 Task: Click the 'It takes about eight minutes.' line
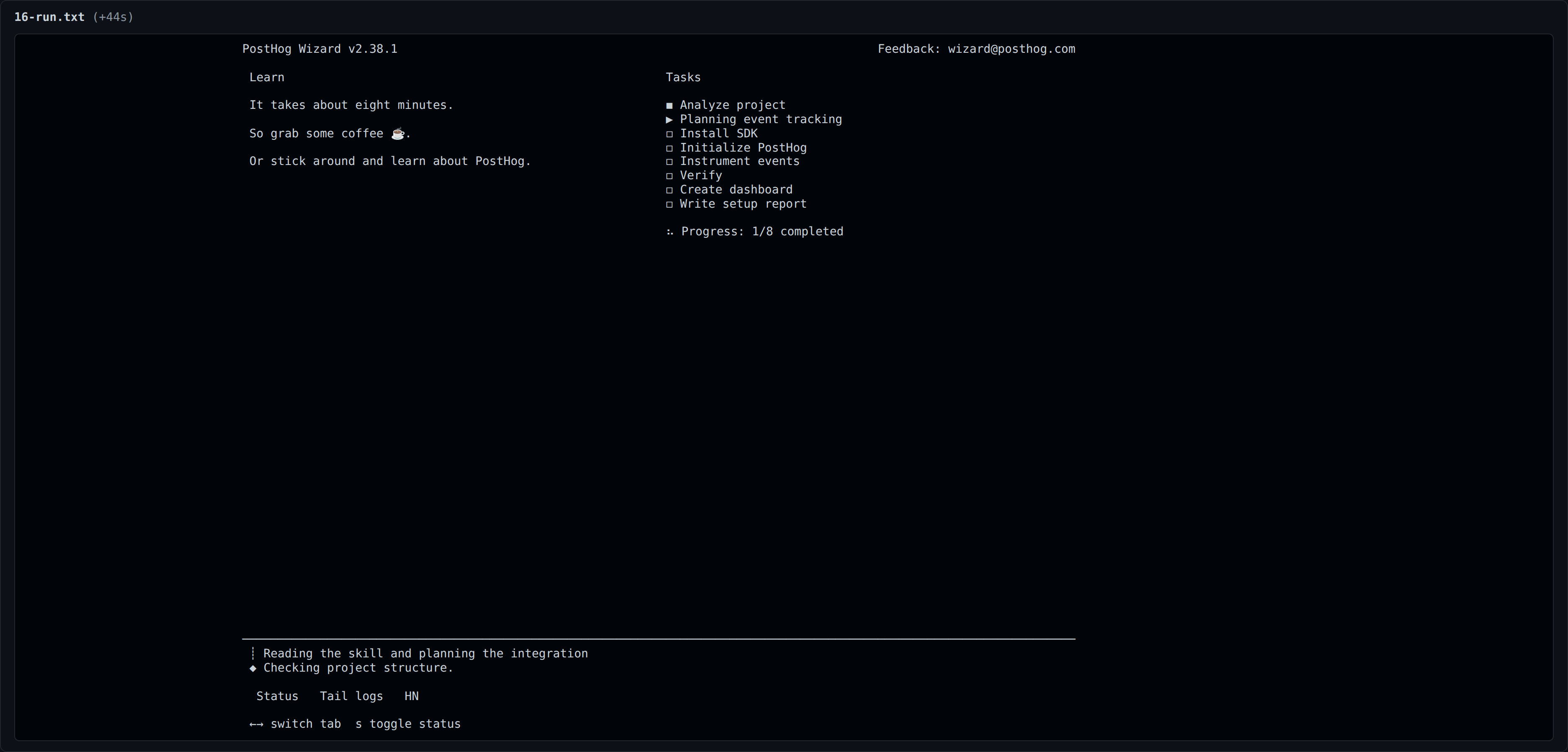pos(351,105)
